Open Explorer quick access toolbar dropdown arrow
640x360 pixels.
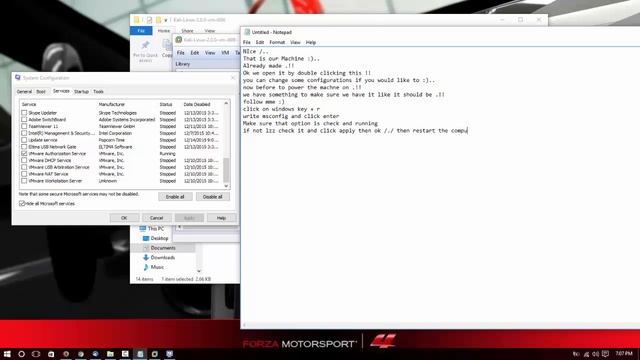[x=166, y=20]
